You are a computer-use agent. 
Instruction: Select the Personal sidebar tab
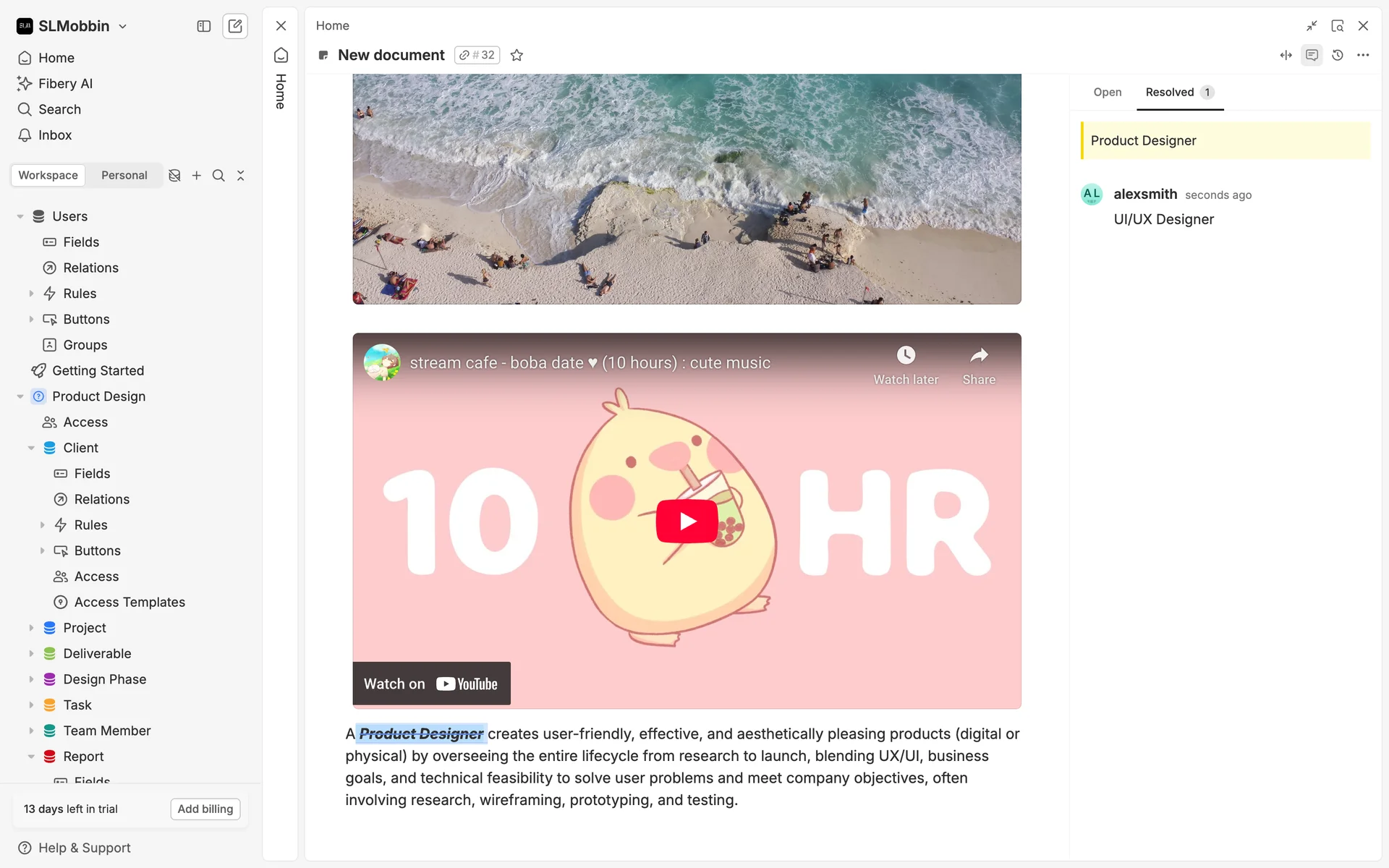124,175
